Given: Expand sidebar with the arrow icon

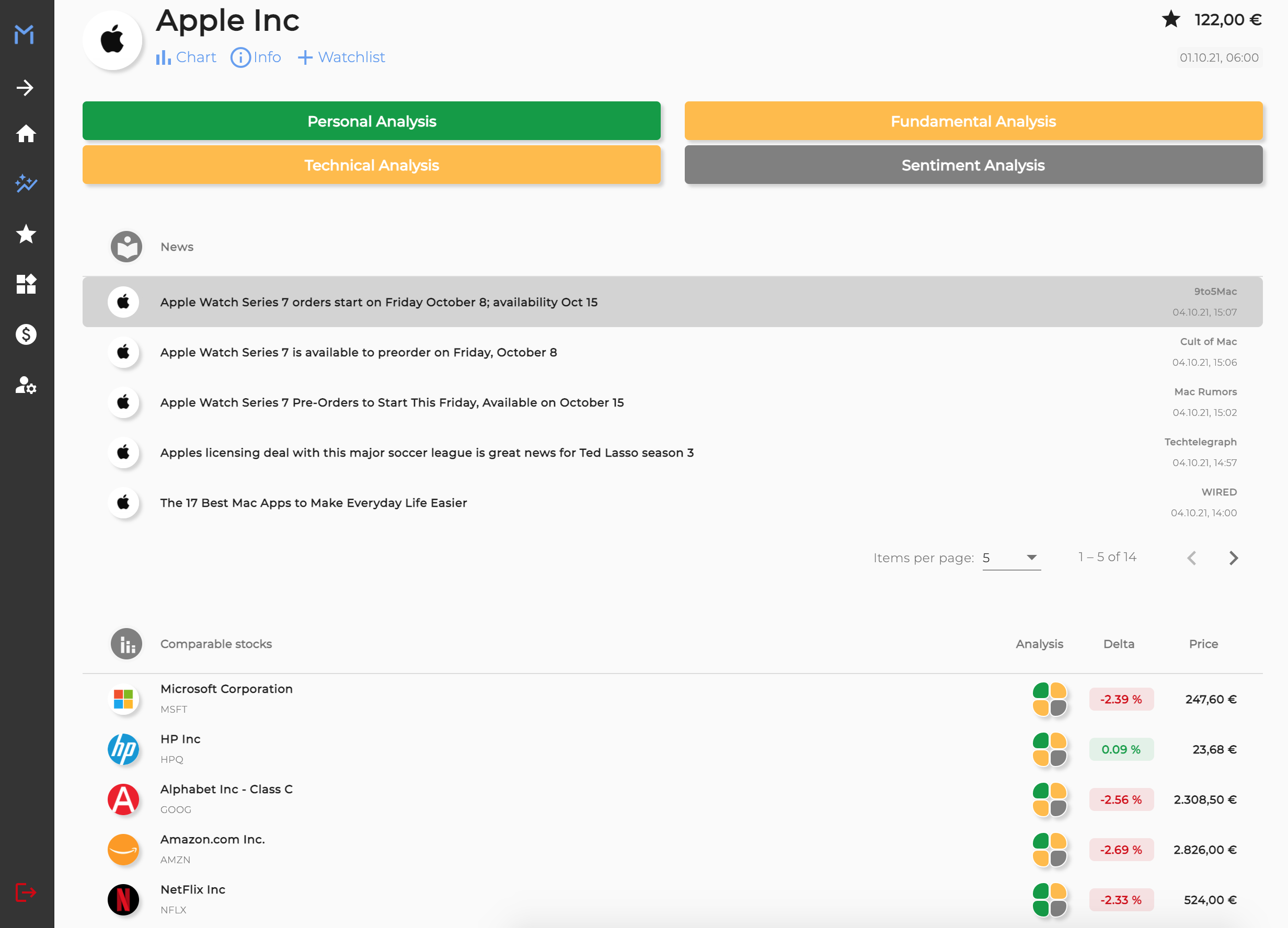Looking at the screenshot, I should pyautogui.click(x=25, y=87).
